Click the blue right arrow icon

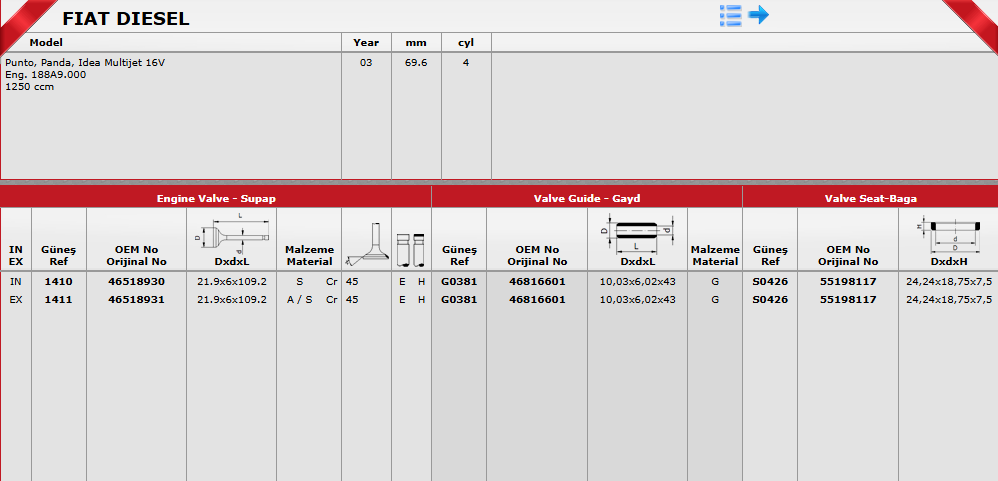pos(759,15)
